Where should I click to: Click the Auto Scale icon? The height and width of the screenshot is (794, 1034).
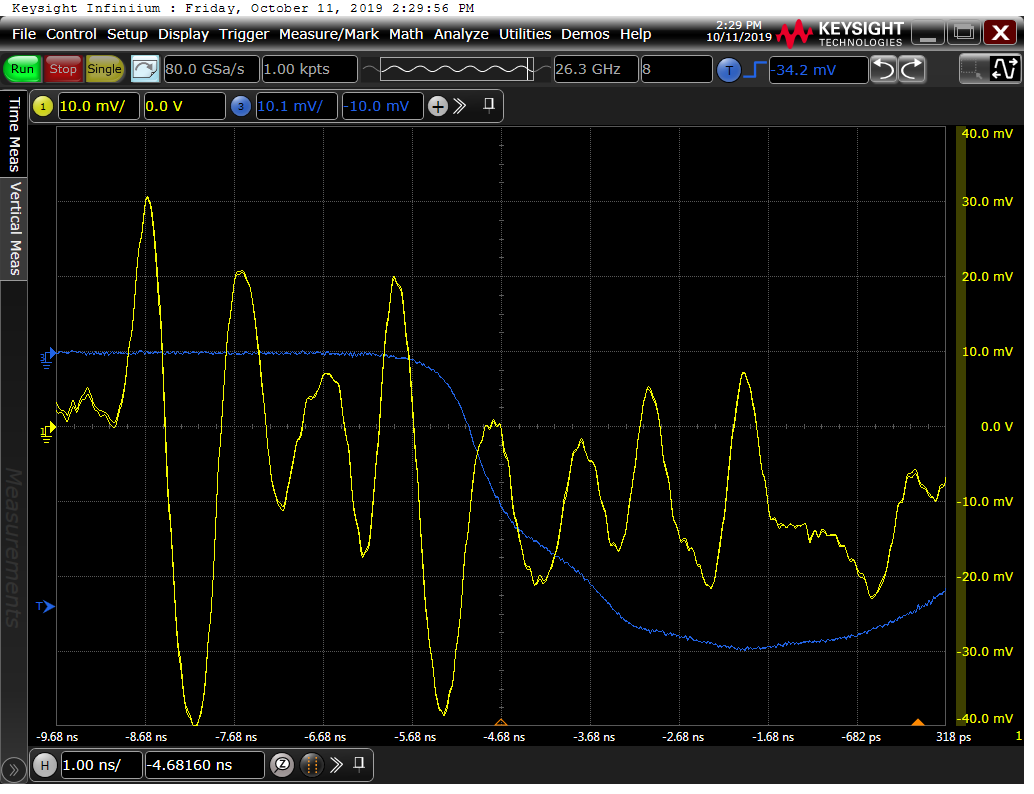[x=145, y=69]
